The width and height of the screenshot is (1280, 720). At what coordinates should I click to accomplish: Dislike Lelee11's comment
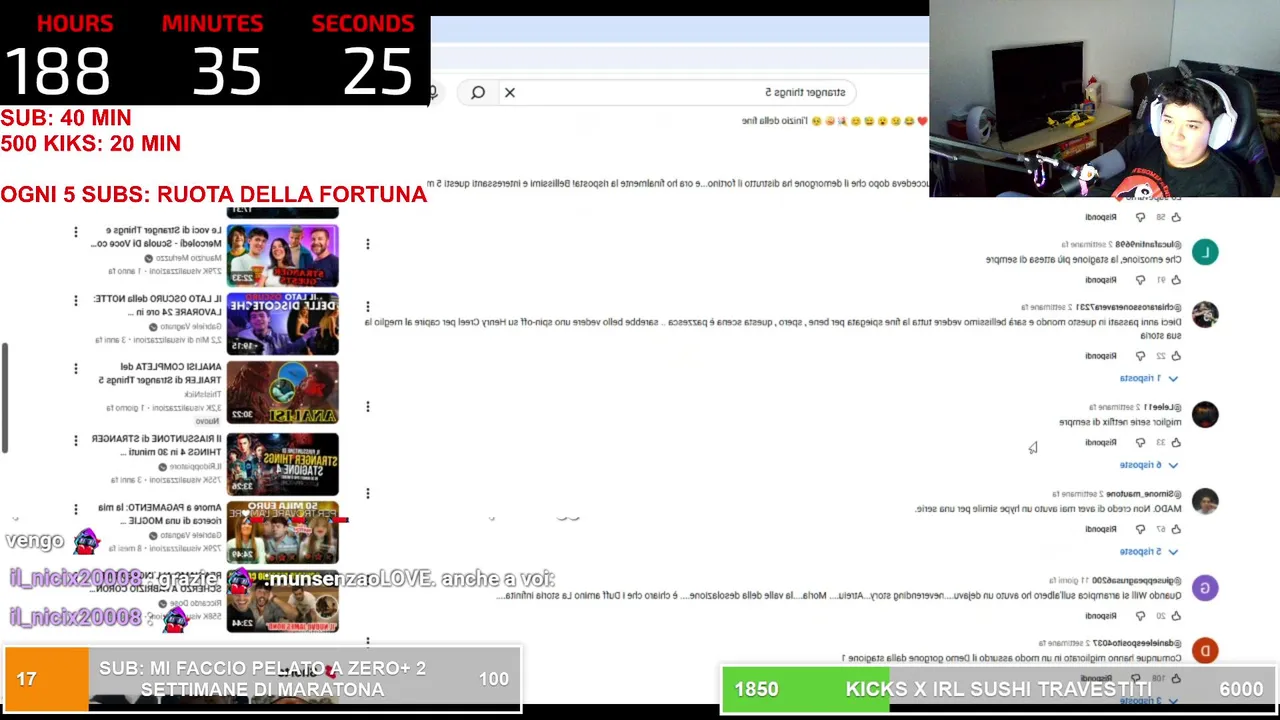point(1140,442)
